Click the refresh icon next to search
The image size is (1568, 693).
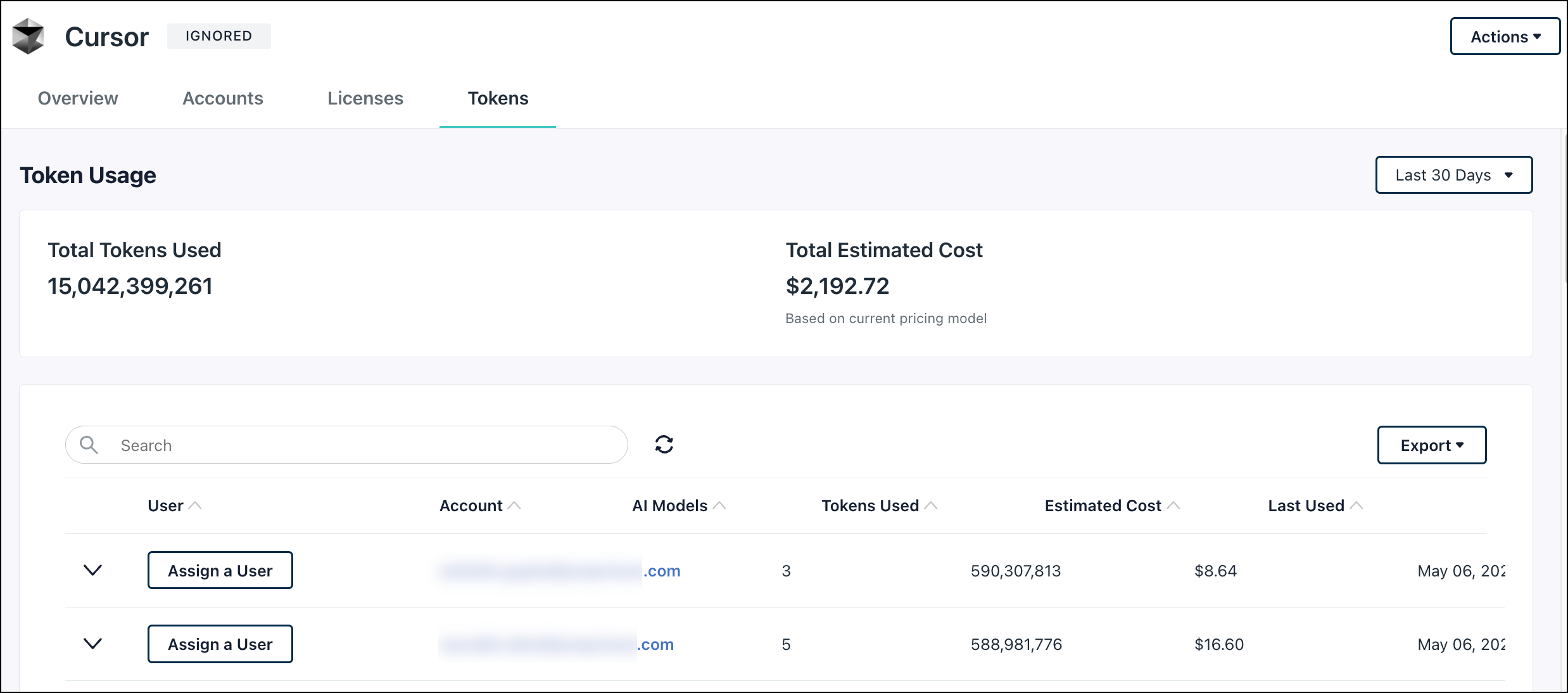664,445
